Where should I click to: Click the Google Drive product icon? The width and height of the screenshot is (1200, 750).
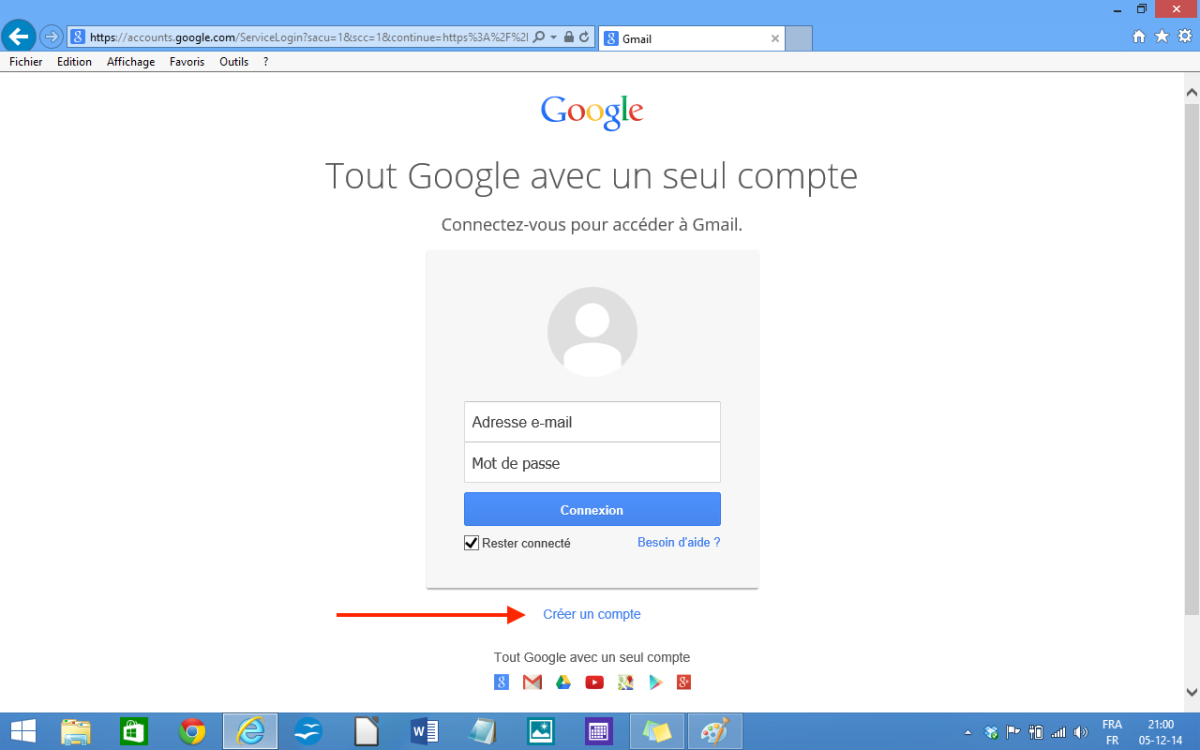(563, 682)
